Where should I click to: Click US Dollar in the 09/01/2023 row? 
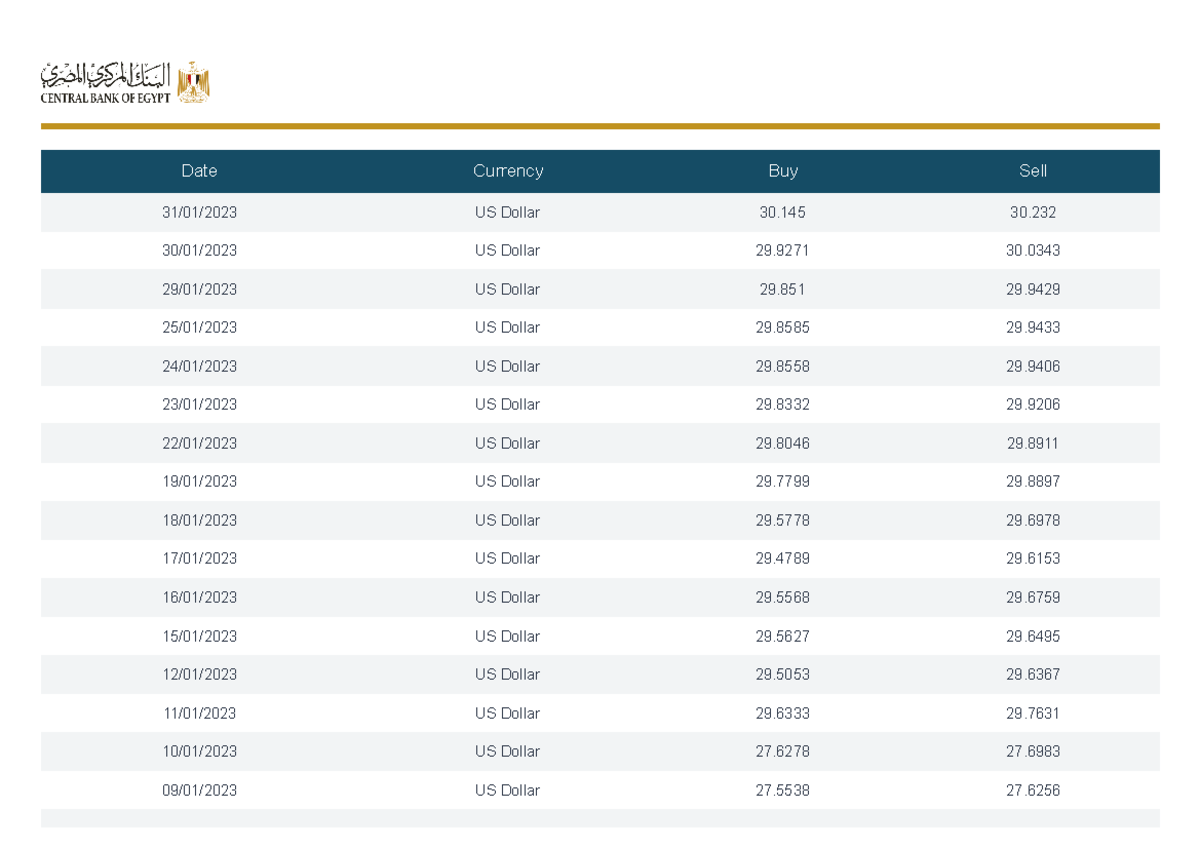coord(508,791)
